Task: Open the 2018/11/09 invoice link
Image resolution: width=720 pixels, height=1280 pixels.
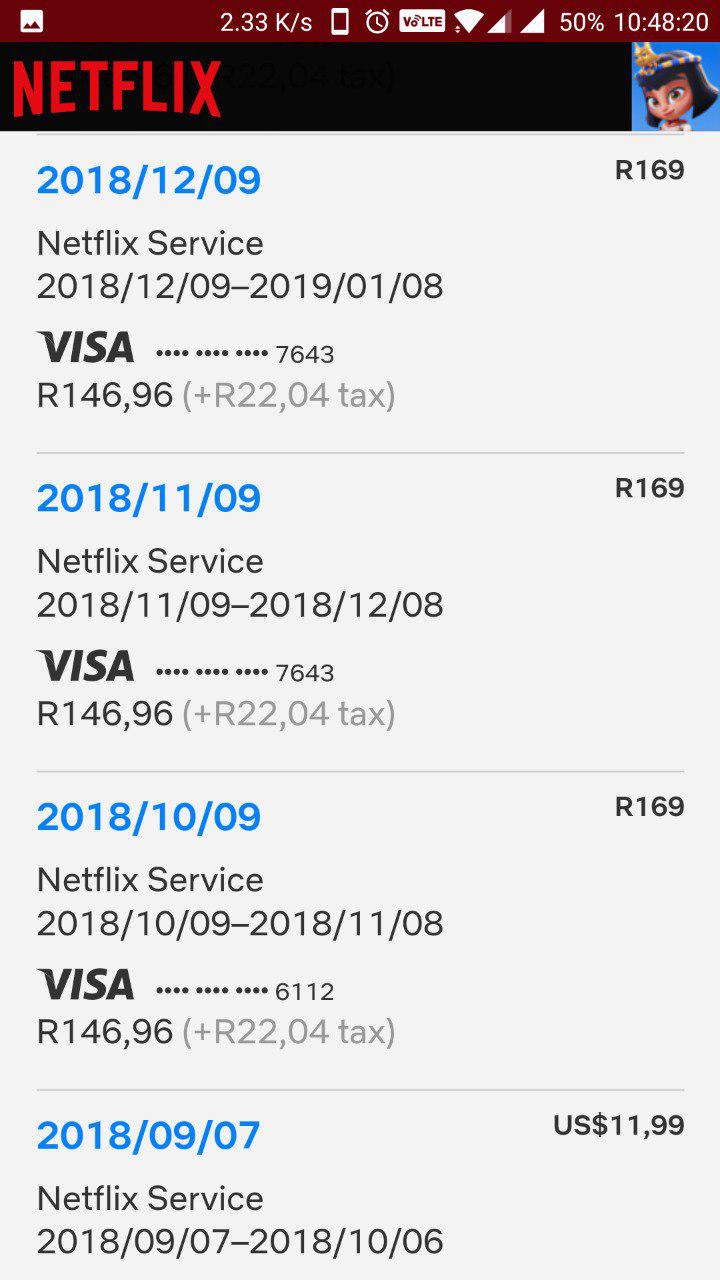Action: (149, 498)
